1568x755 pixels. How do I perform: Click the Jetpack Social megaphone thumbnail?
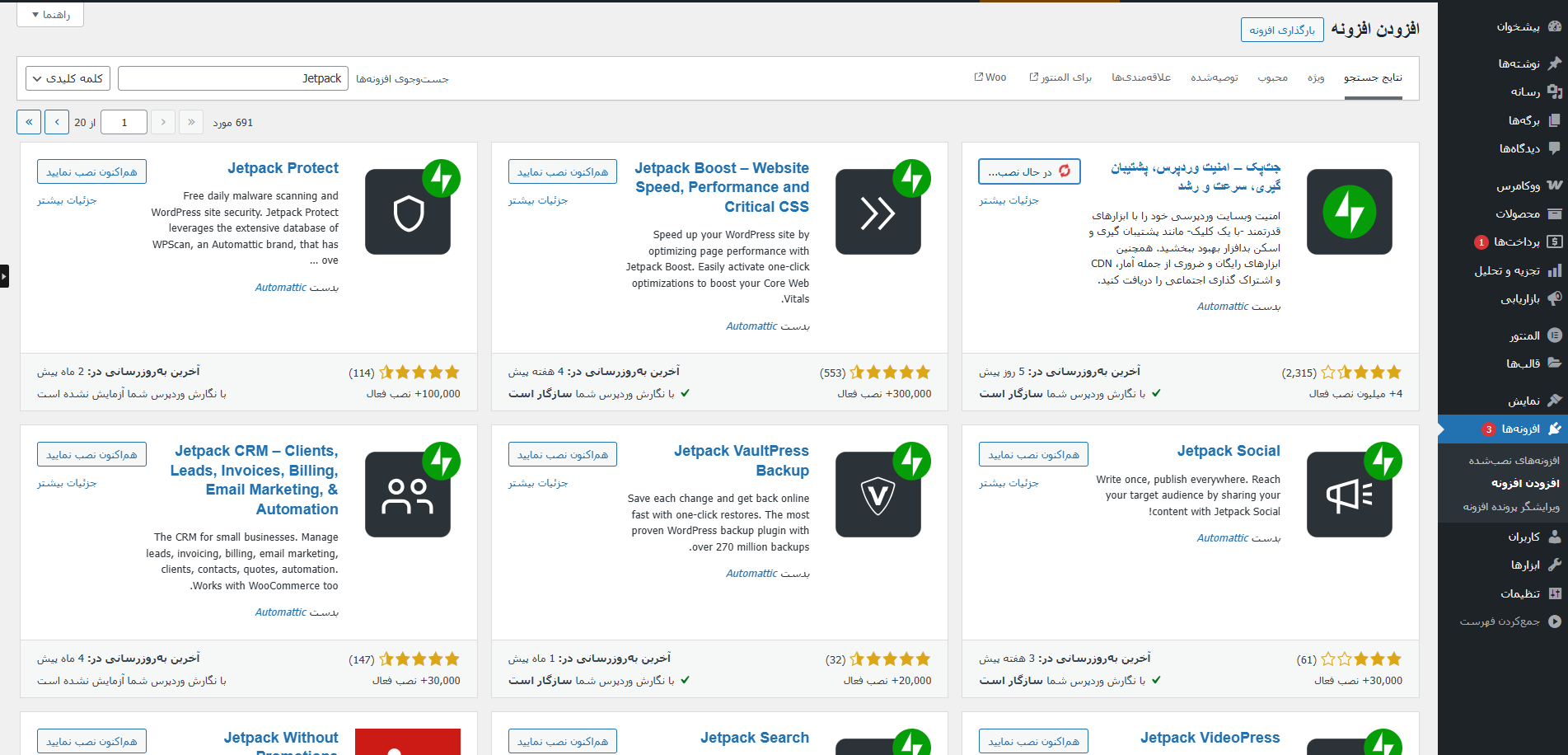pos(1350,495)
